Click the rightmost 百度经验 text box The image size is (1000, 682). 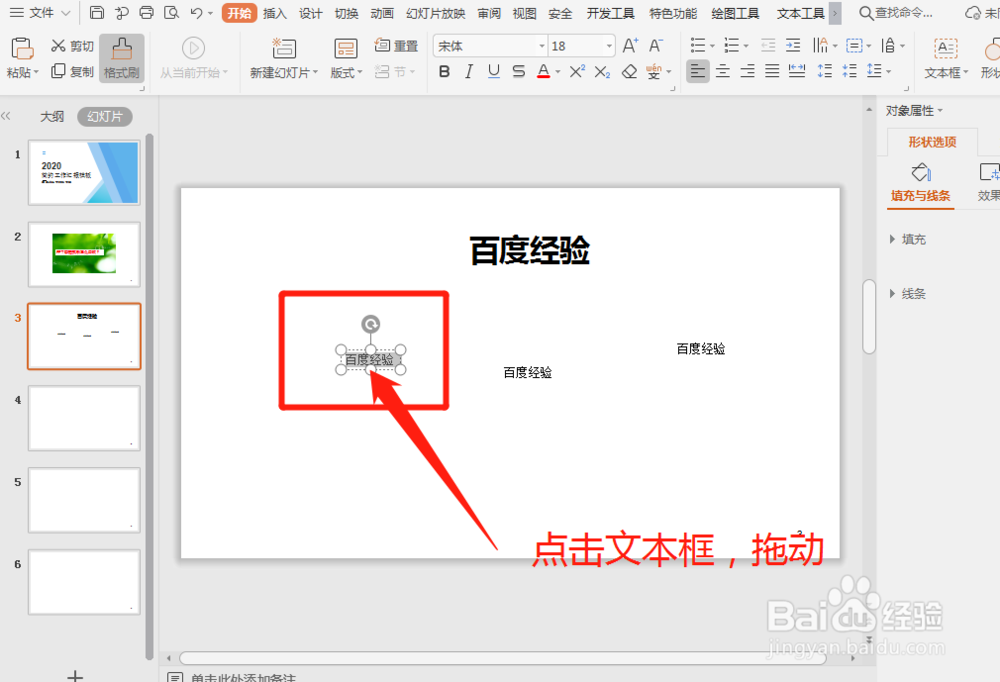tap(701, 348)
